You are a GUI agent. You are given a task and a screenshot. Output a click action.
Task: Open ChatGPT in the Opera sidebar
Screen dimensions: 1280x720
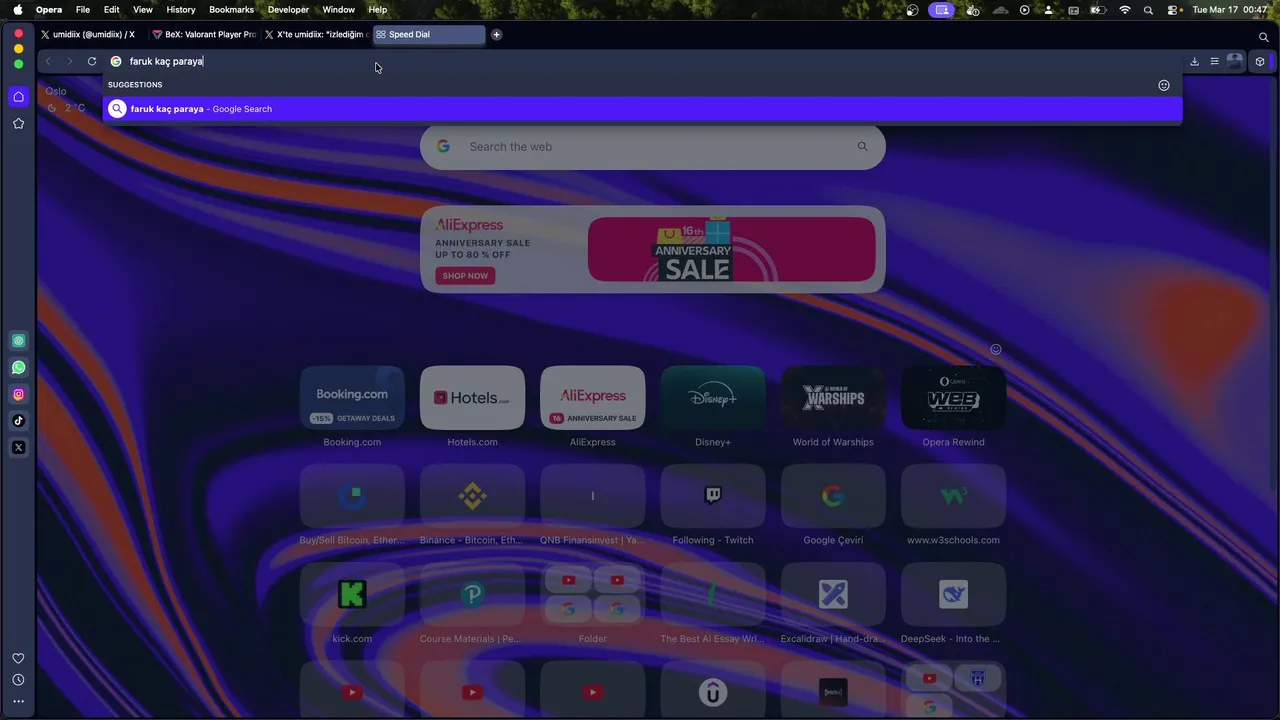[x=18, y=341]
